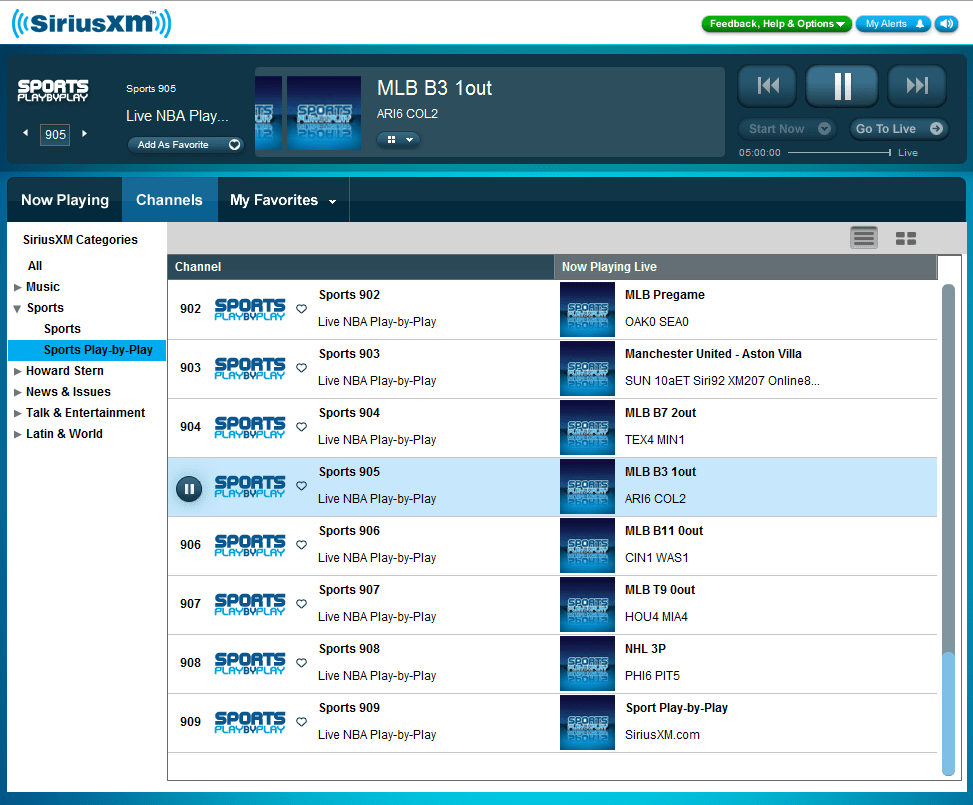Add channel 905 as a favorite
The height and width of the screenshot is (805, 973).
click(x=186, y=145)
